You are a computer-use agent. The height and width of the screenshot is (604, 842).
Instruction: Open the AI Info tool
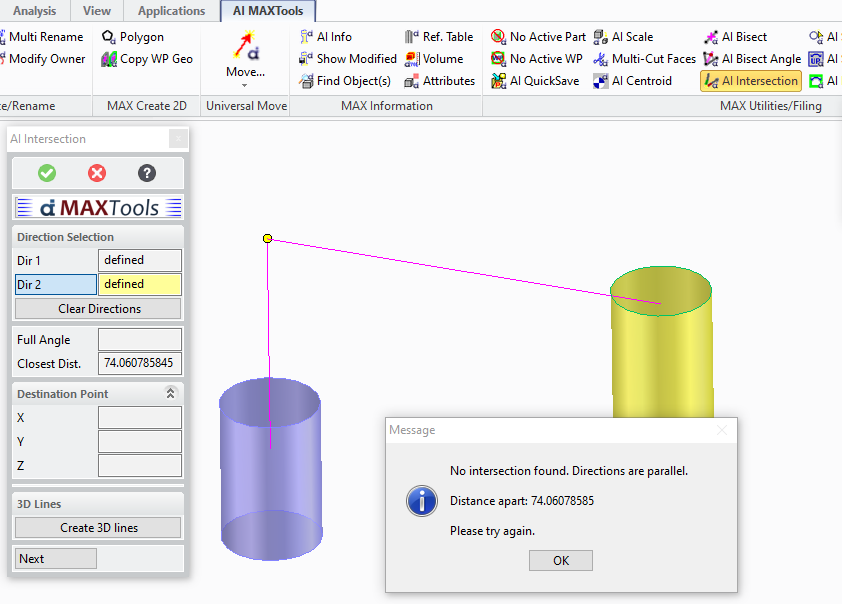334,36
